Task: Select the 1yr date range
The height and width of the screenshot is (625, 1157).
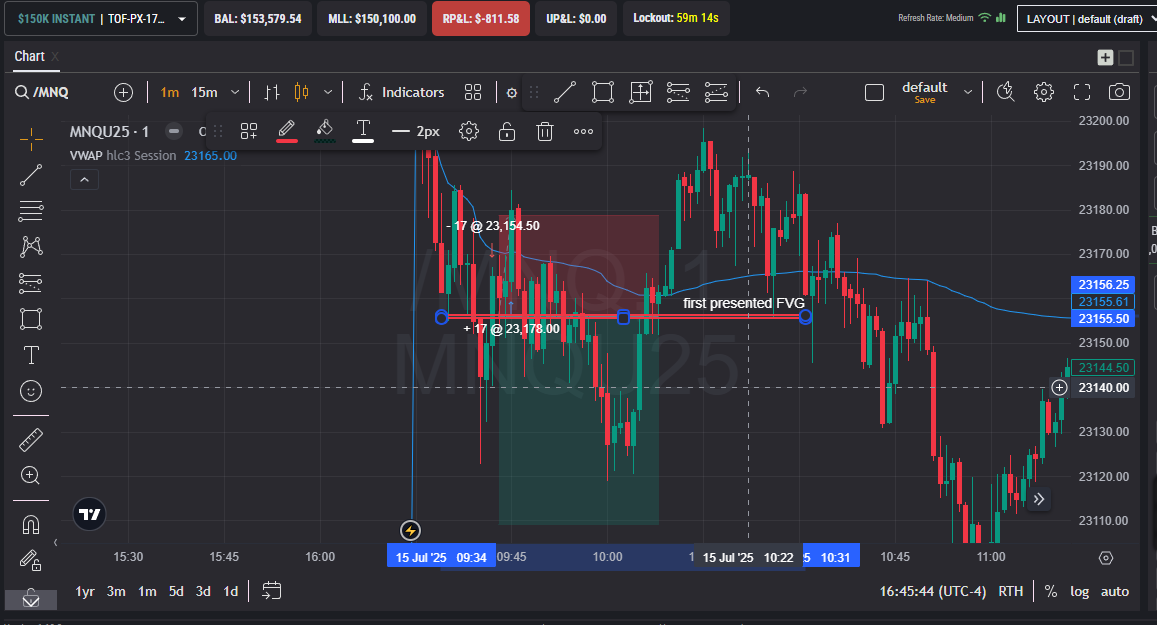Action: [x=85, y=591]
